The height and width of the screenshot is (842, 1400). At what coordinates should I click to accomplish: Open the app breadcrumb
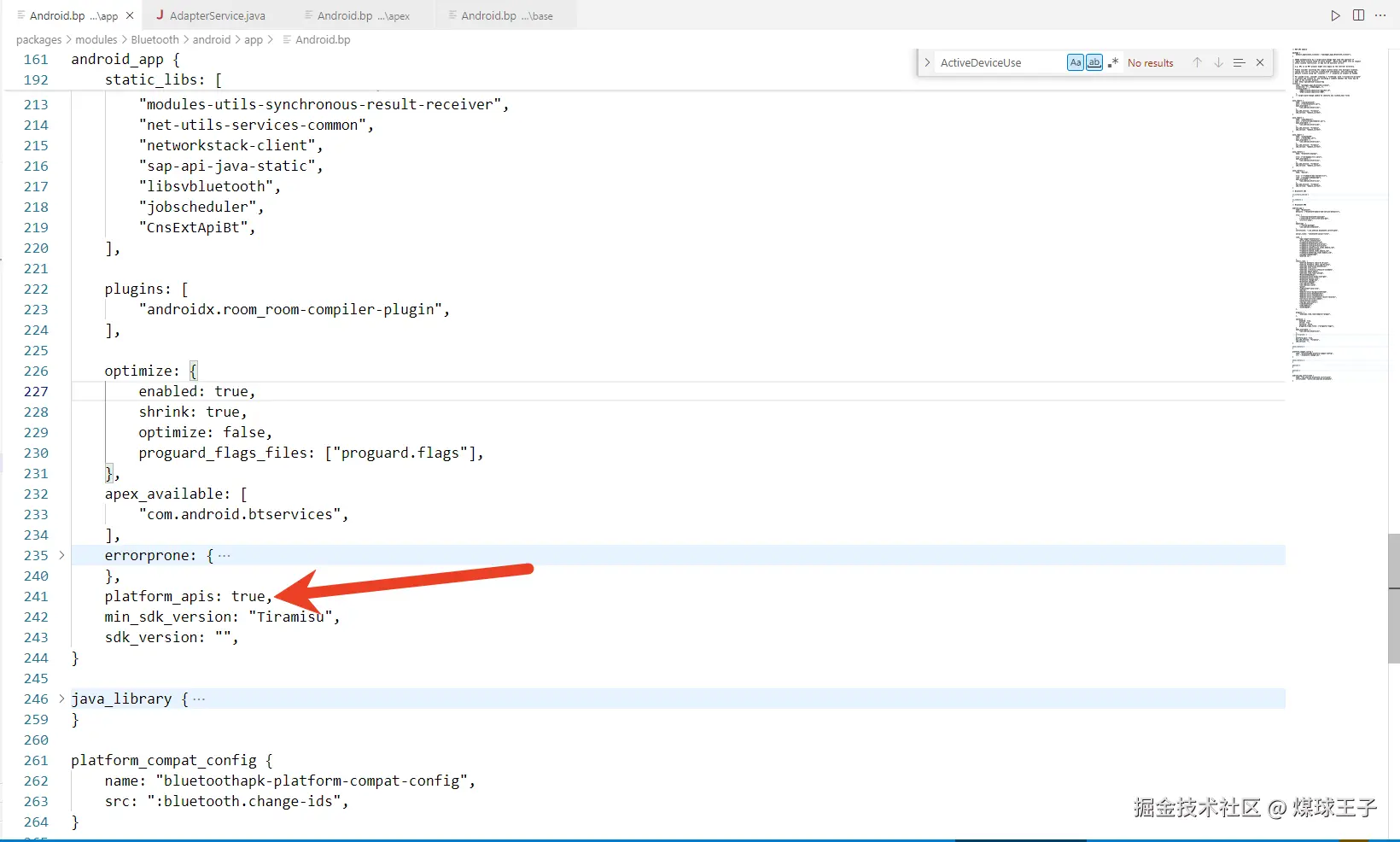254,39
